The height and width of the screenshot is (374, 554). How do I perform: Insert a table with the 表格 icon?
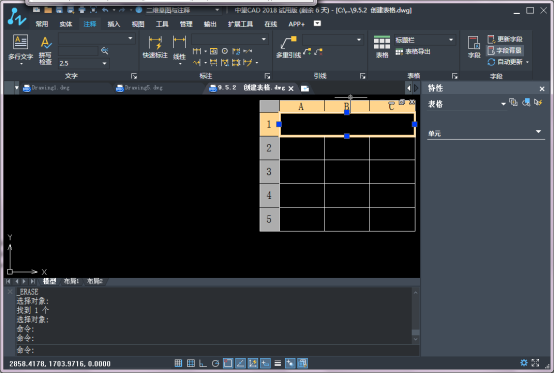pos(382,47)
